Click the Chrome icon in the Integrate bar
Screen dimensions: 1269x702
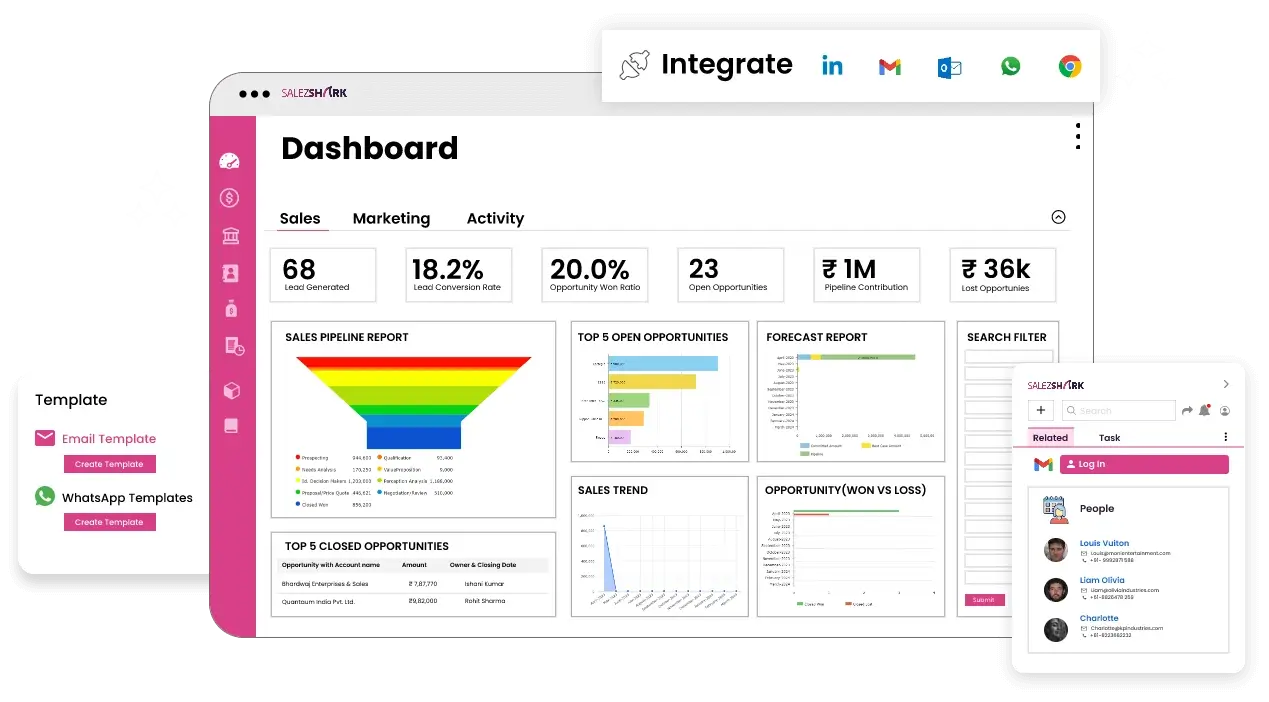click(x=1070, y=67)
